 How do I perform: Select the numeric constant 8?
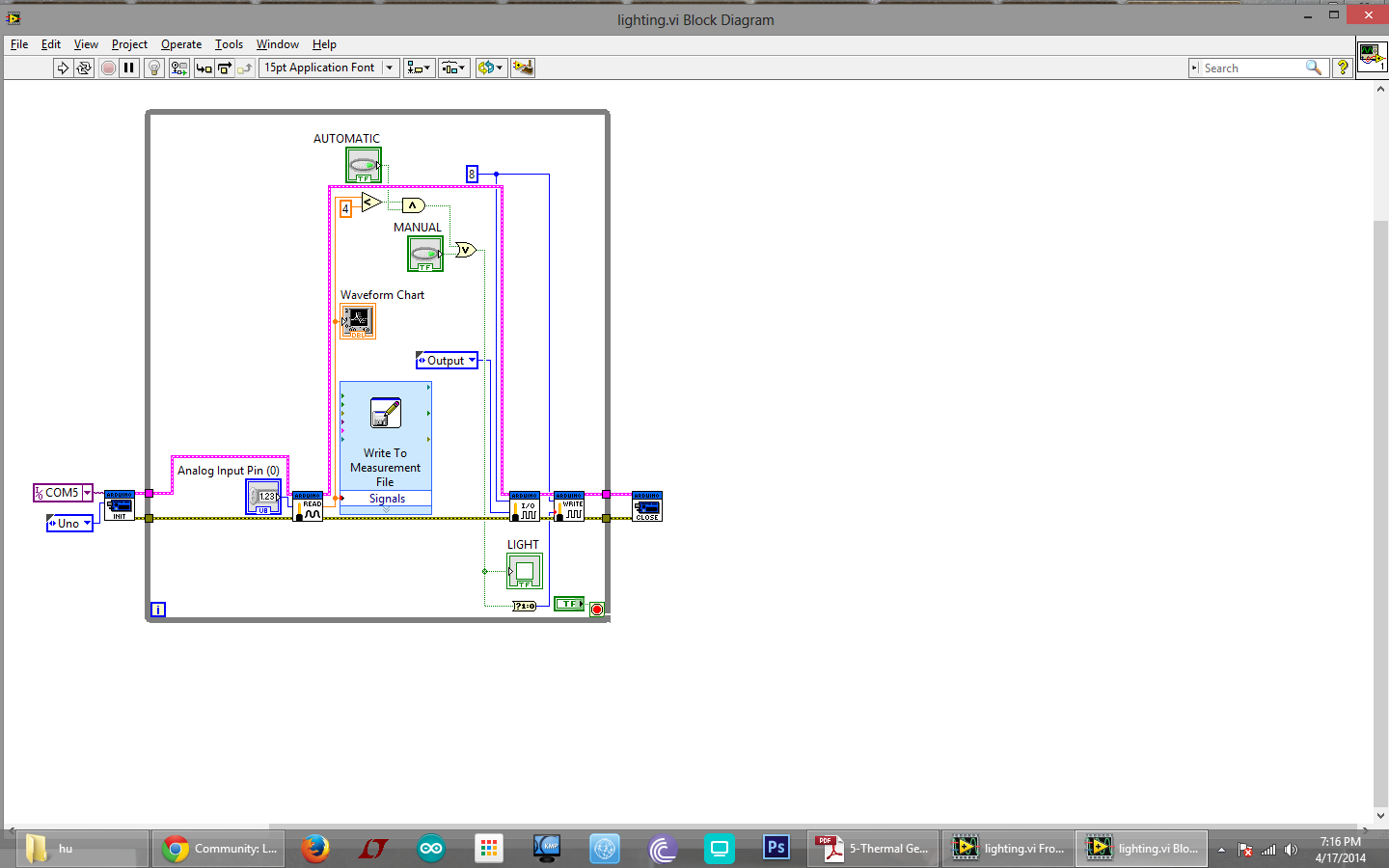472,174
